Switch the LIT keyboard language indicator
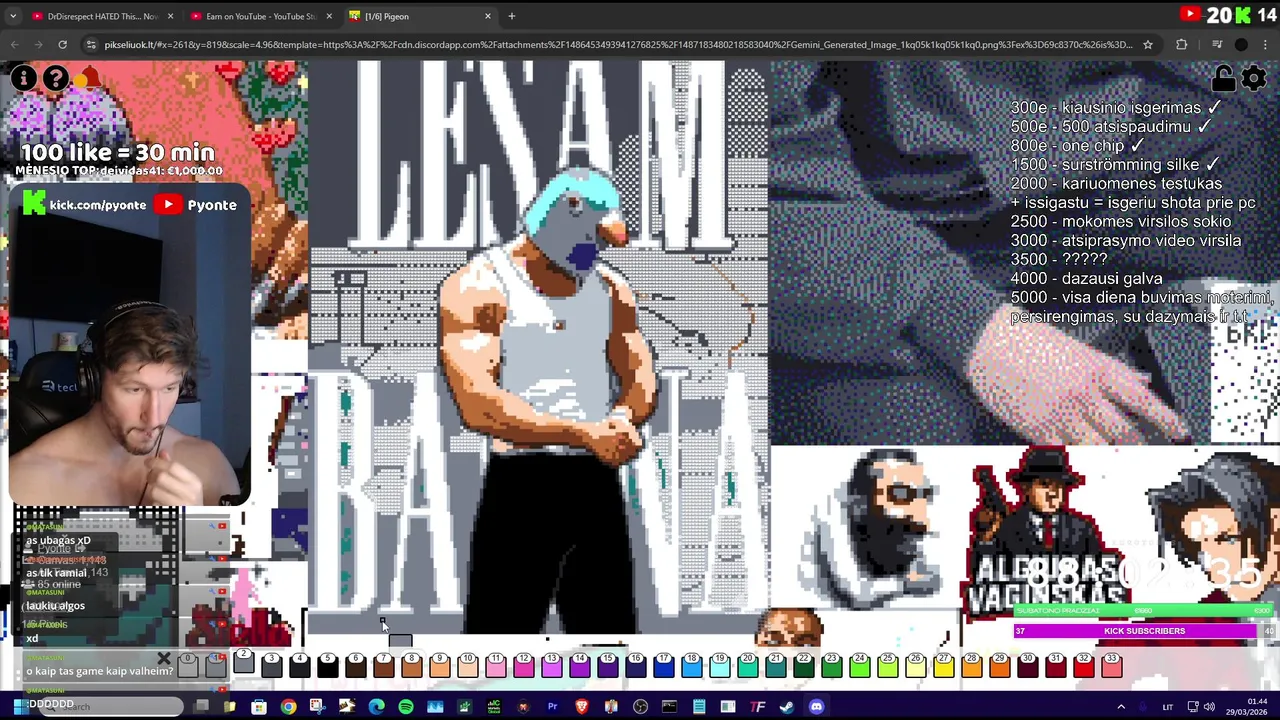This screenshot has width=1280, height=720. click(1167, 707)
